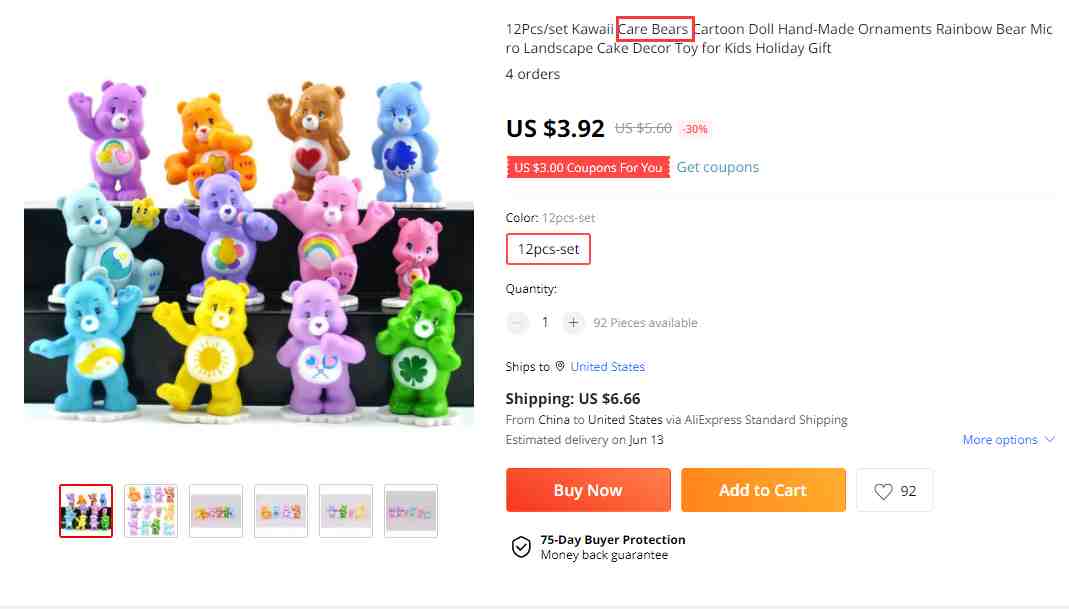Select the third product thumbnail

point(216,511)
